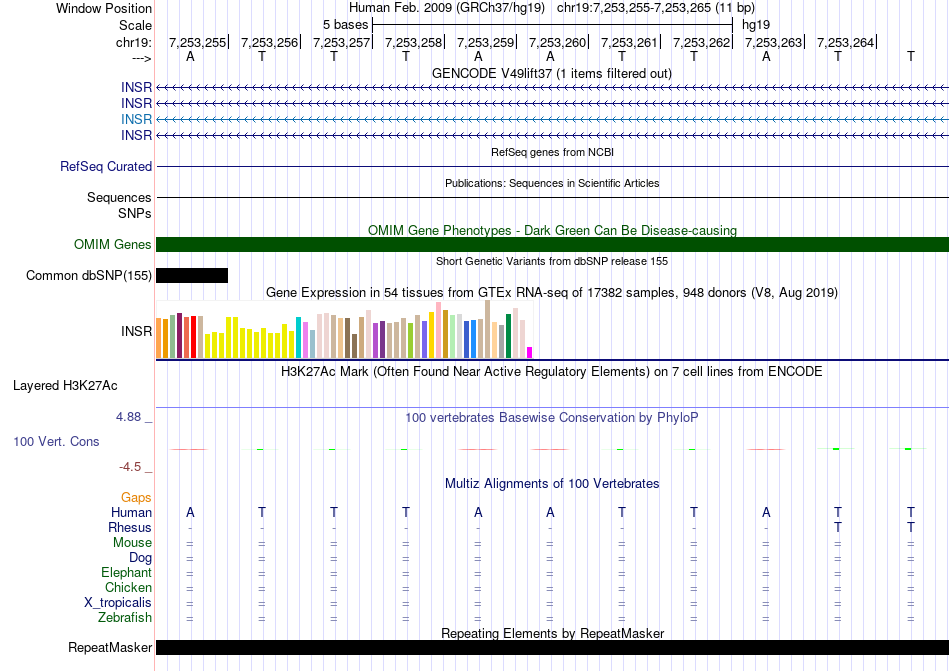Click the magenta bar in GTEx chart
Screen dimensions: 950x671
530,352
